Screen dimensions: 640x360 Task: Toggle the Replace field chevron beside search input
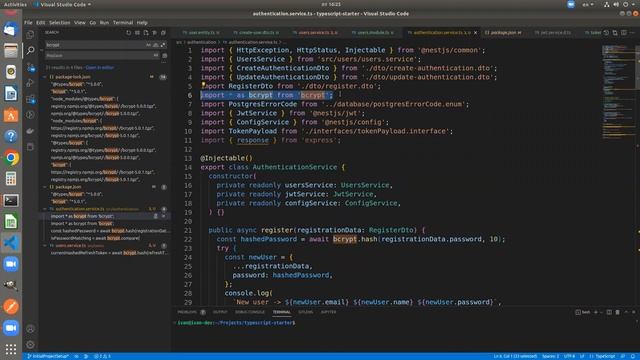[x=42, y=50]
